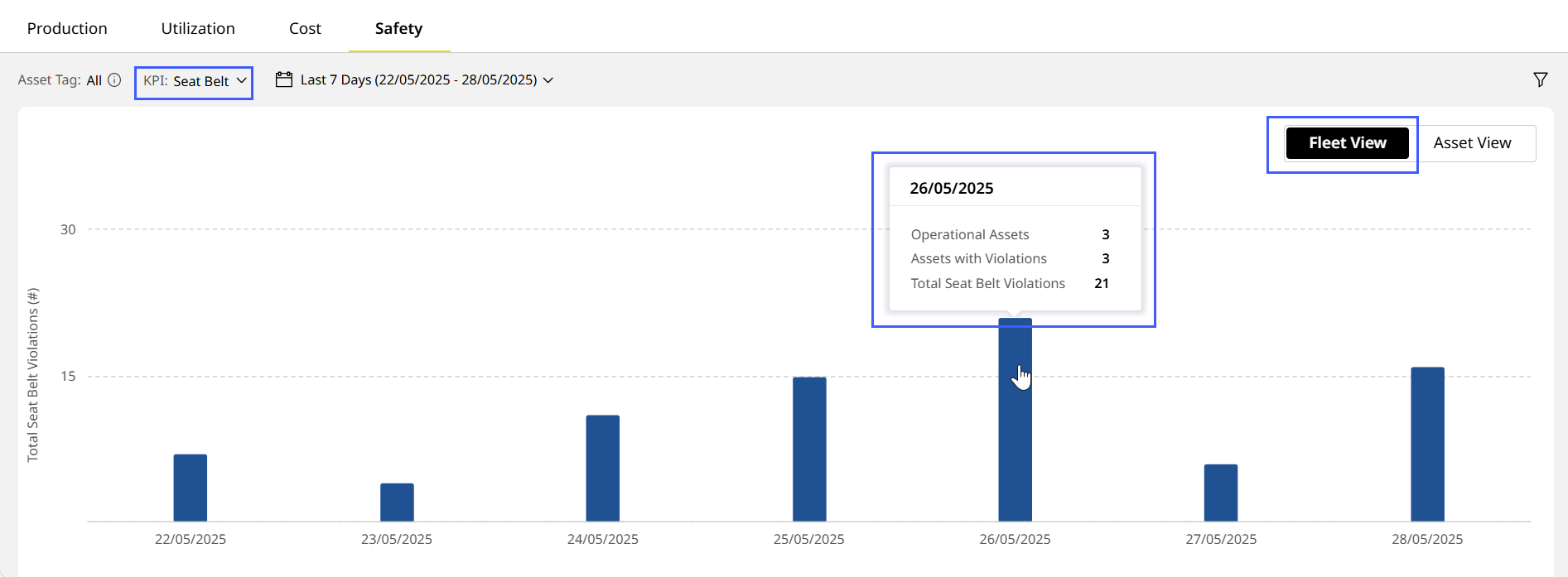This screenshot has height=577, width=1568.
Task: Select the bar for 27/05/2025
Action: 1221,493
